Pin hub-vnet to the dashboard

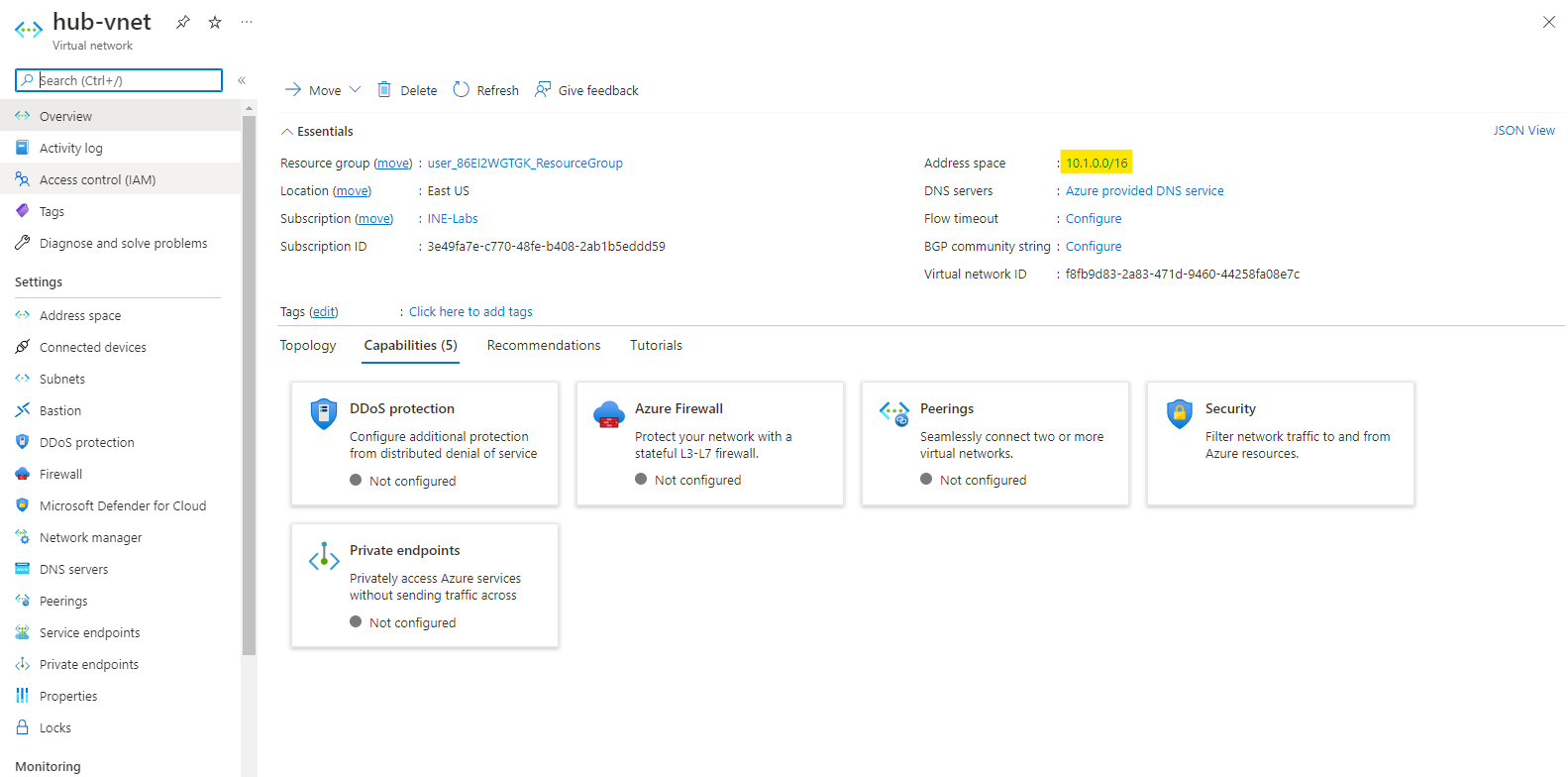coord(183,22)
